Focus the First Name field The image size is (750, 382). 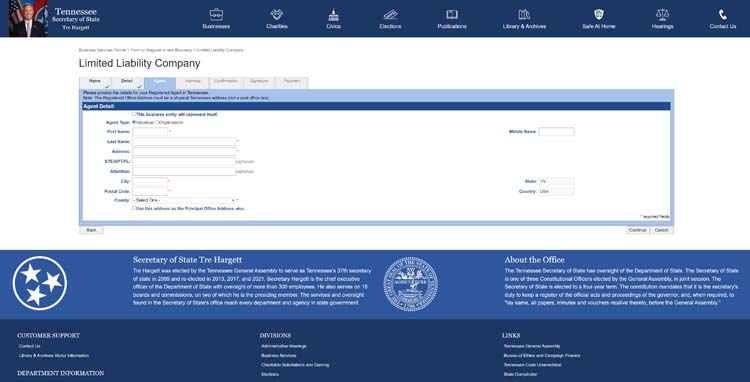pyautogui.click(x=150, y=131)
